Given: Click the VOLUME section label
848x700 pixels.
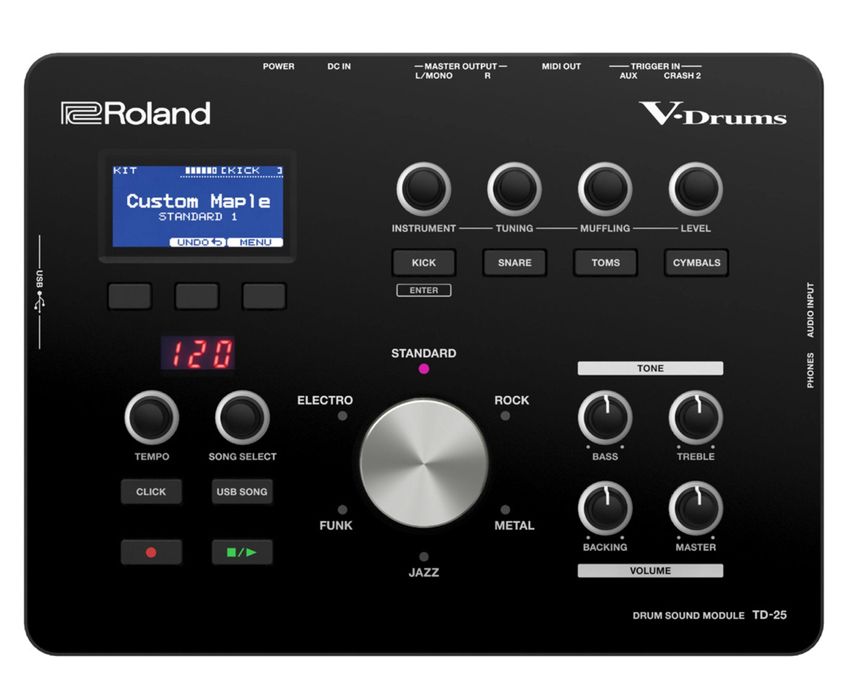Looking at the screenshot, I should point(650,571).
